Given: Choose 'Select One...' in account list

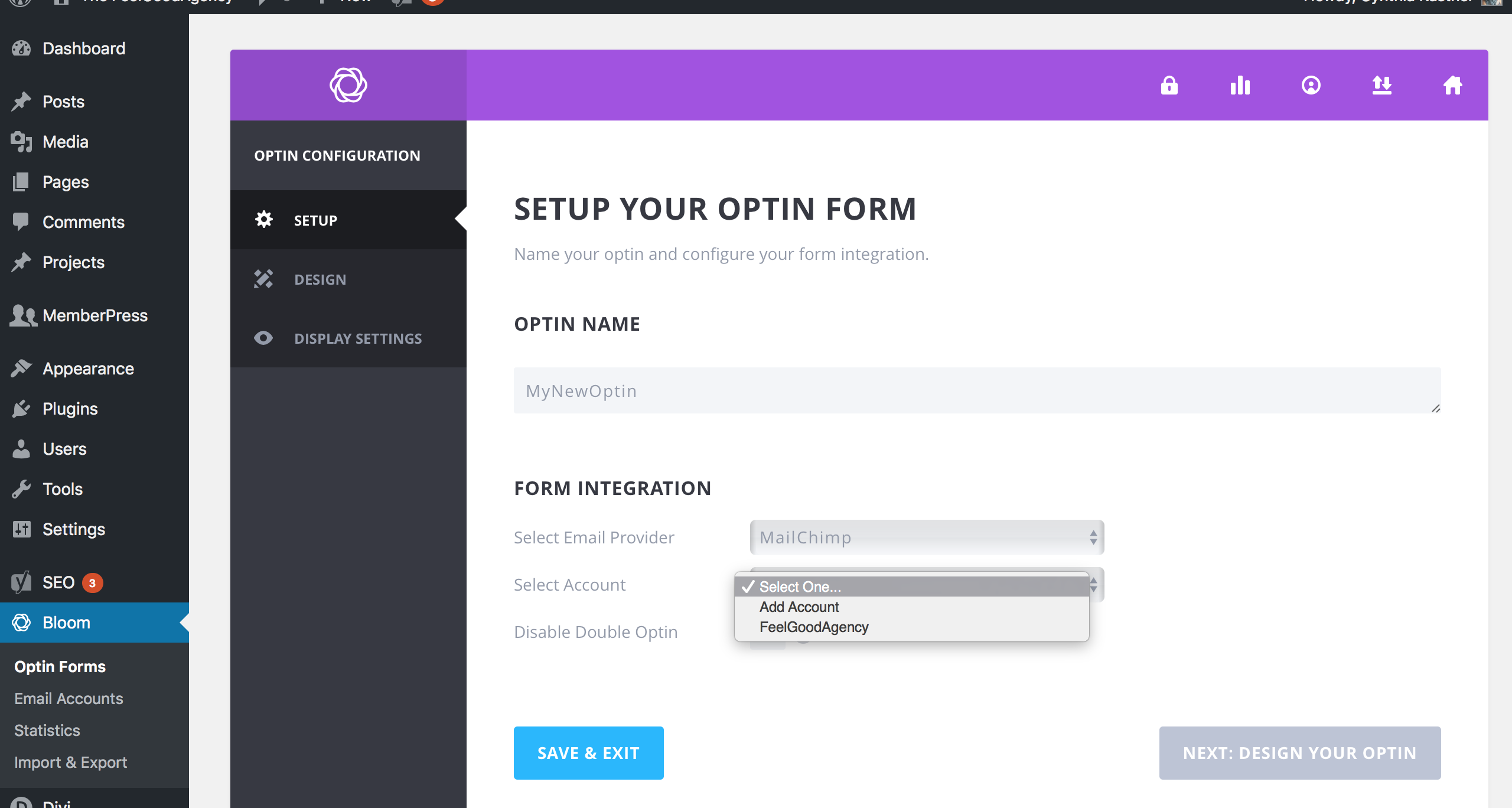Looking at the screenshot, I should 912,587.
